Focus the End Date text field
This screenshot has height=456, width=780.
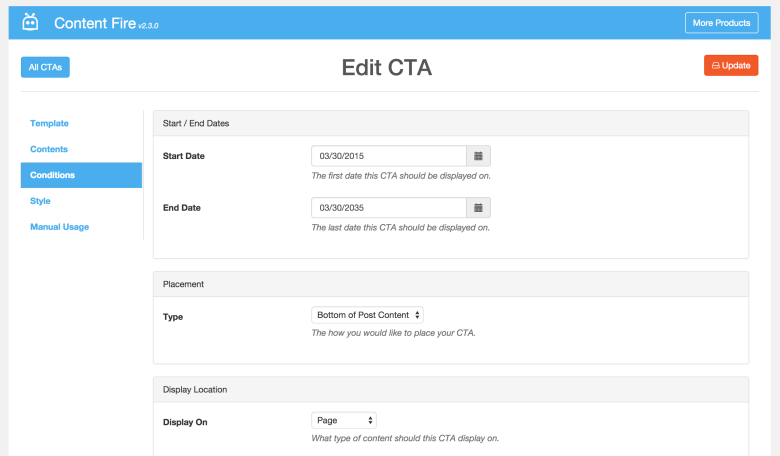tap(389, 207)
